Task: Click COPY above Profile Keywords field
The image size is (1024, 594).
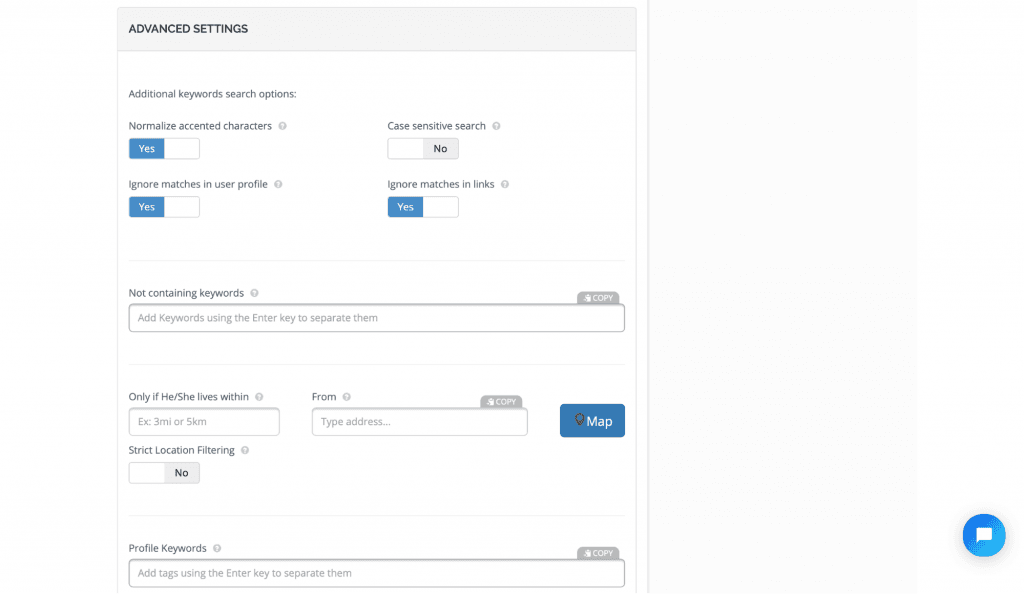Action: coord(598,553)
